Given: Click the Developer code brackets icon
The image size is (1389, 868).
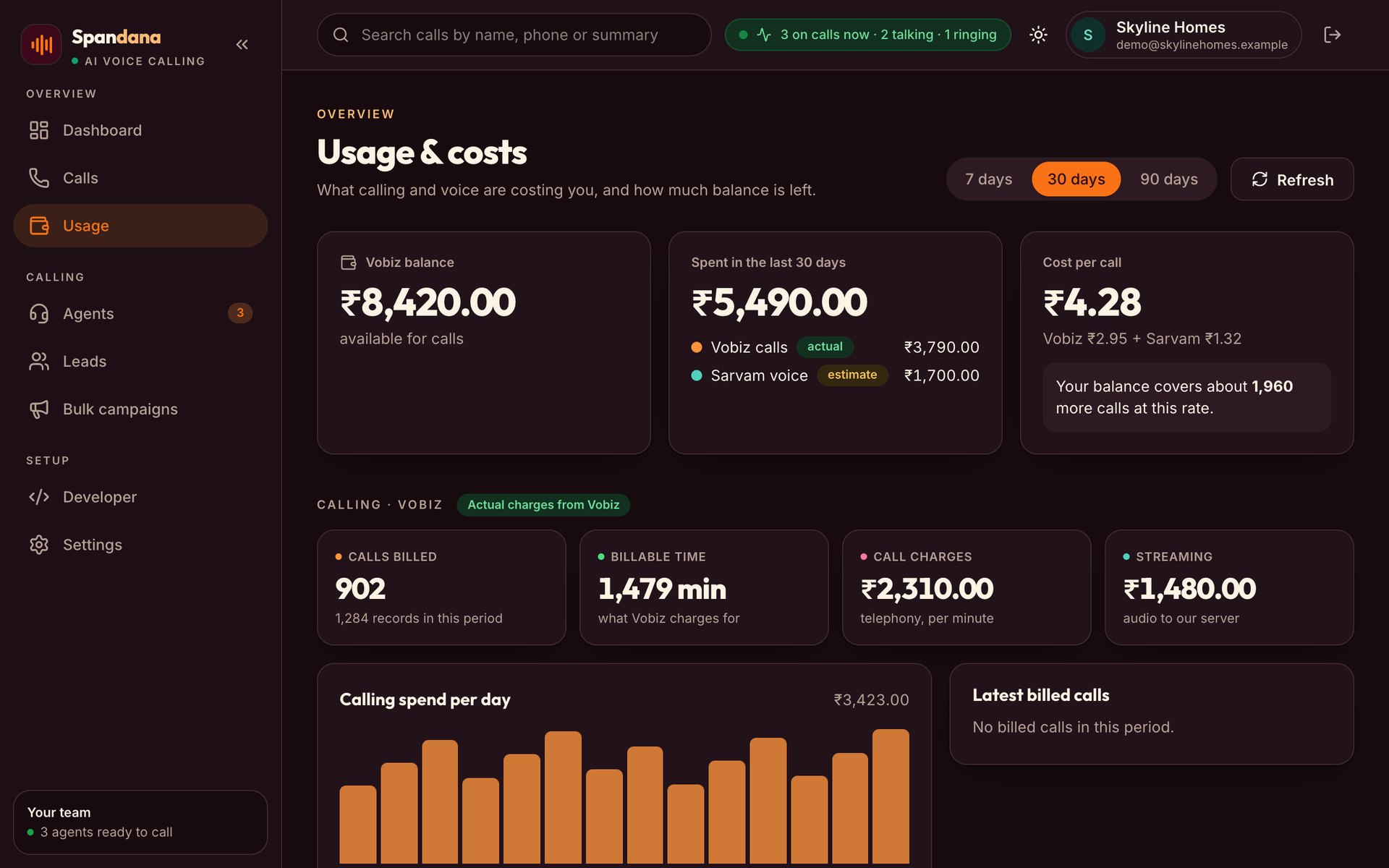Looking at the screenshot, I should pos(39,497).
